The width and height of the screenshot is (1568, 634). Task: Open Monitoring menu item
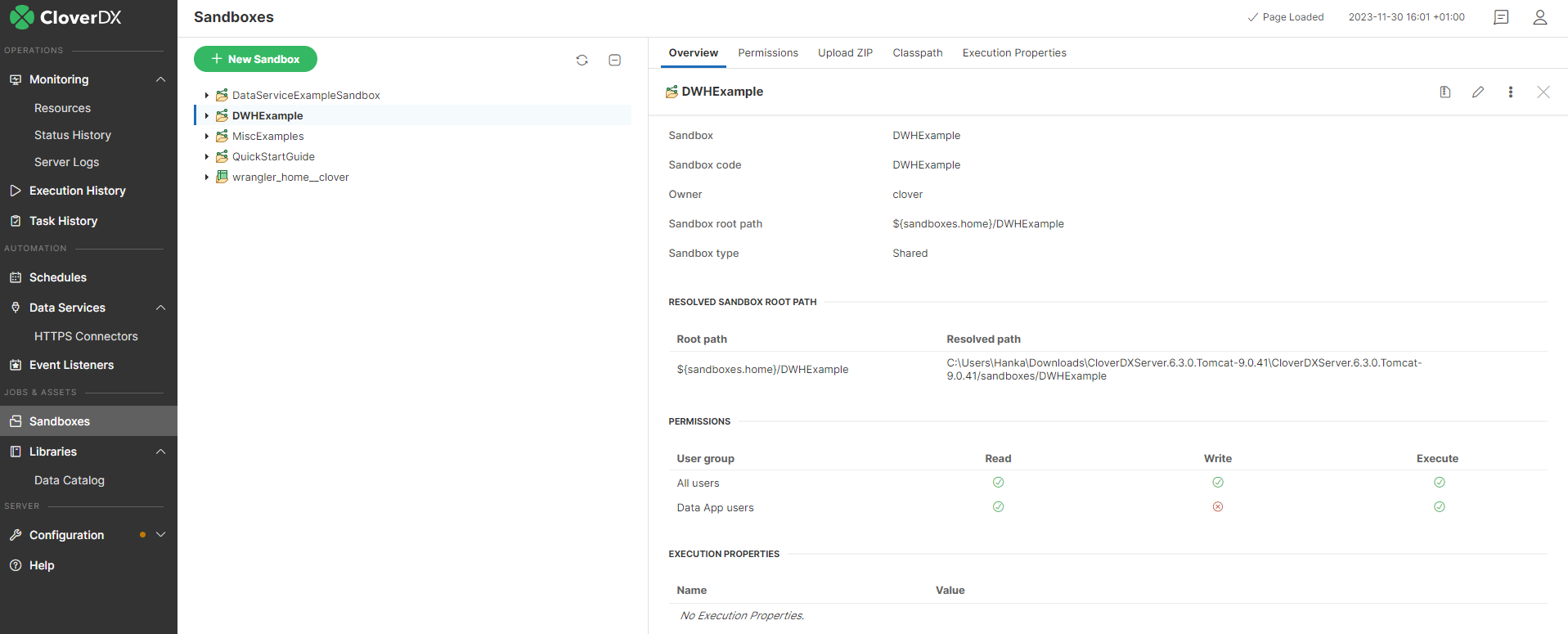point(59,79)
